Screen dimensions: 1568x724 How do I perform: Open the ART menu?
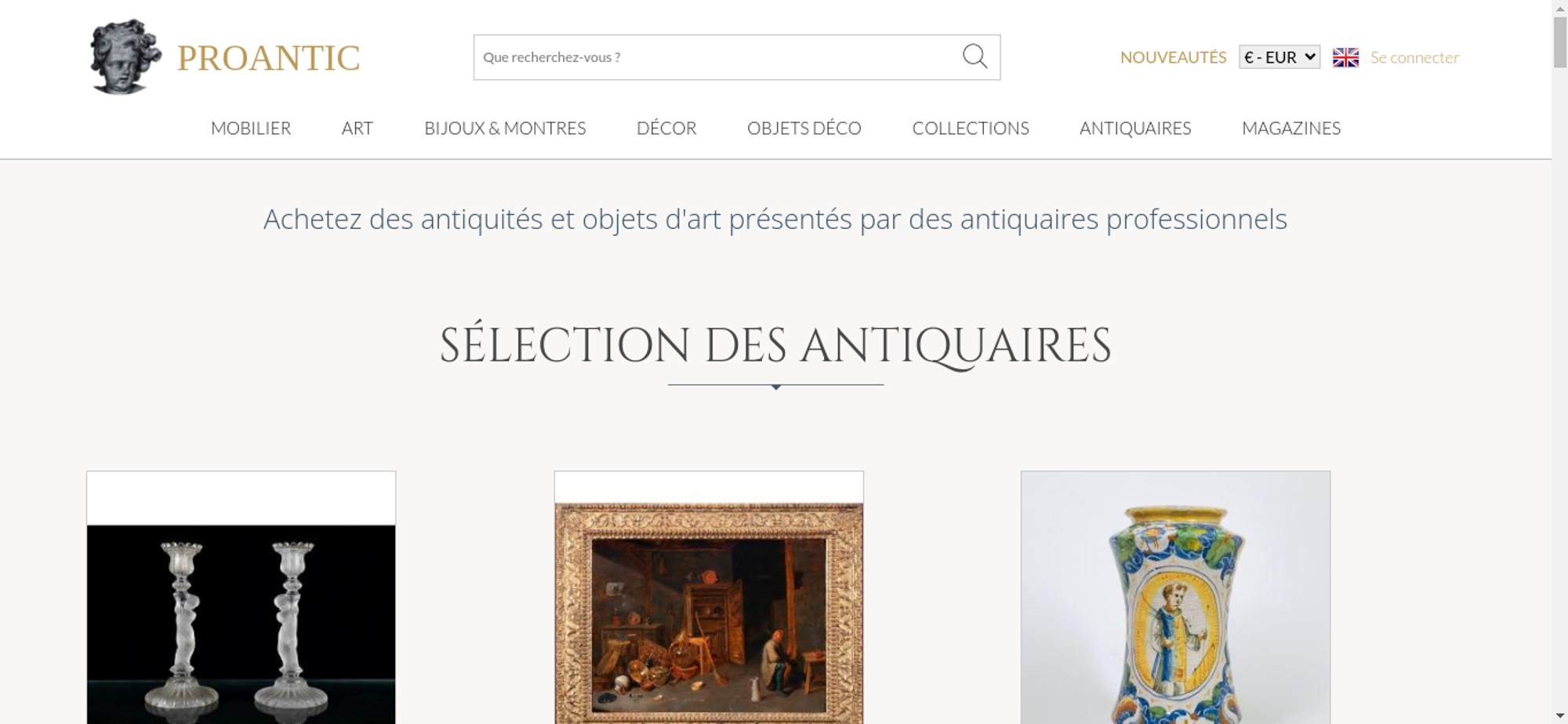coord(358,128)
